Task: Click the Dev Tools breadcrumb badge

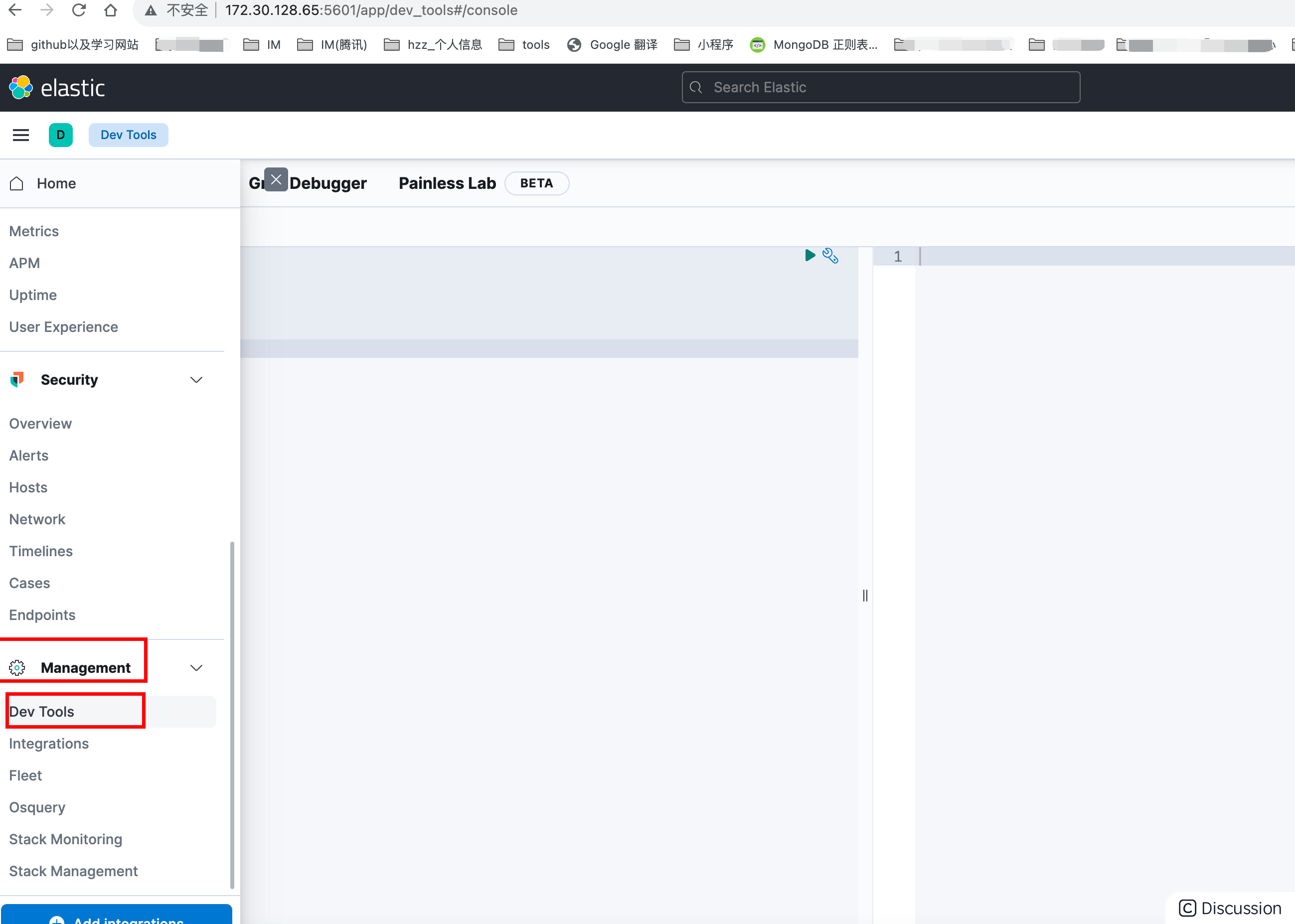Action: coord(128,135)
